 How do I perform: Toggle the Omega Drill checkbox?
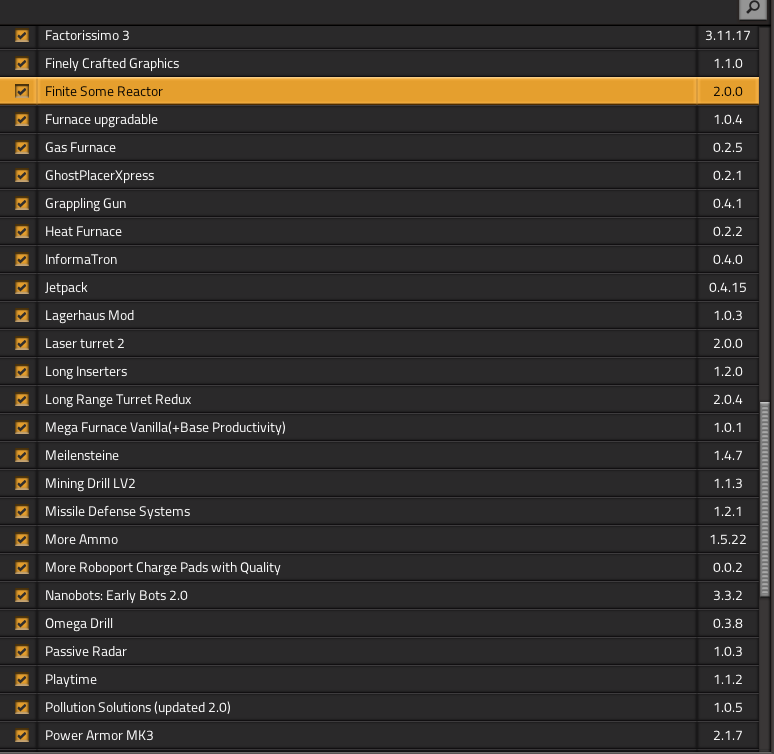click(x=22, y=624)
